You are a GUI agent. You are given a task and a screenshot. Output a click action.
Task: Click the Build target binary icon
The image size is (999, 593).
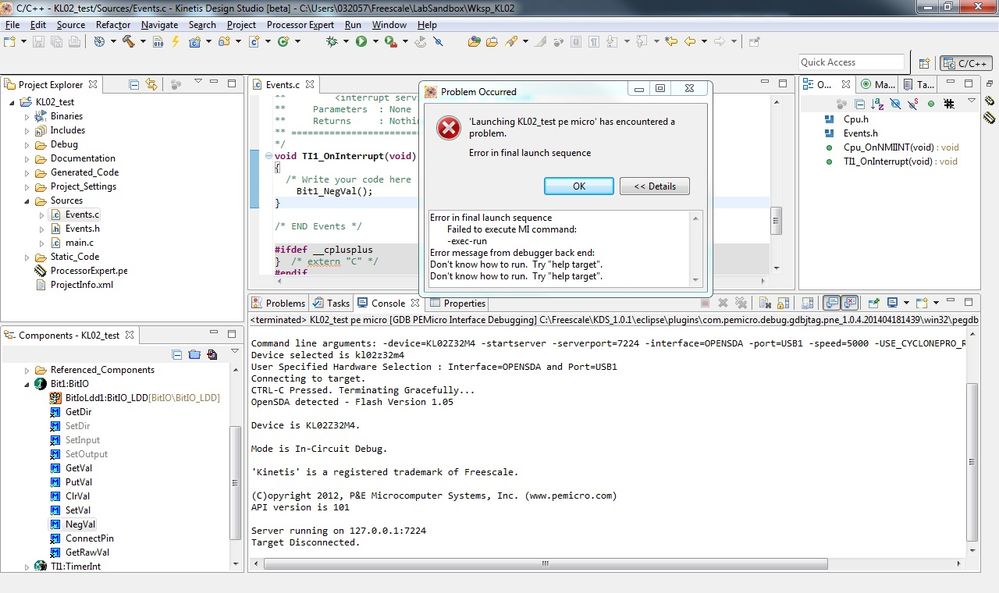point(157,41)
